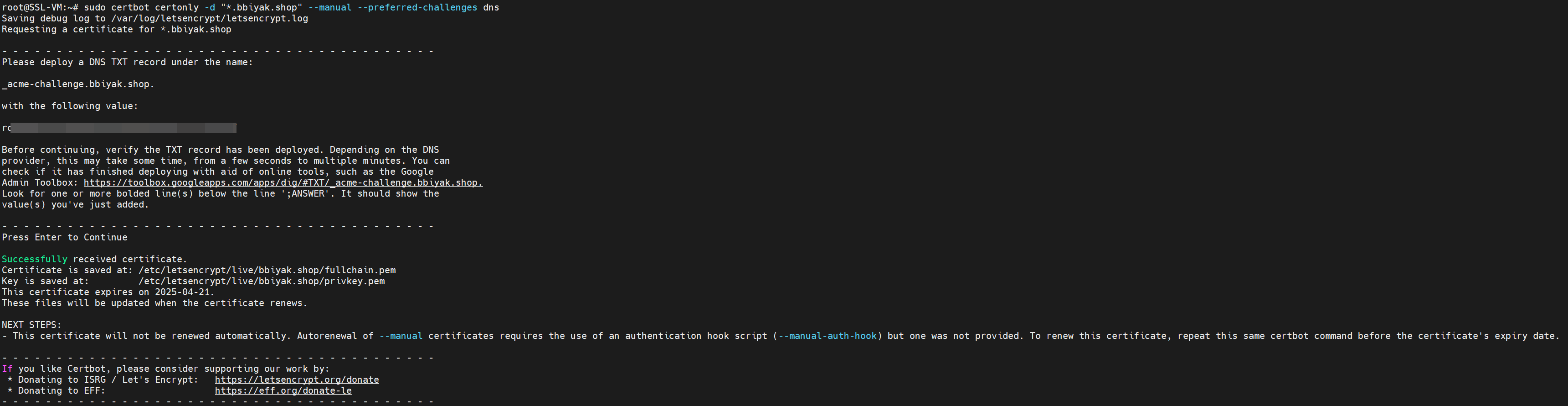Screen dimensions: 1568x406
Task: Click the green "Successfully" word
Action: (x=35, y=260)
